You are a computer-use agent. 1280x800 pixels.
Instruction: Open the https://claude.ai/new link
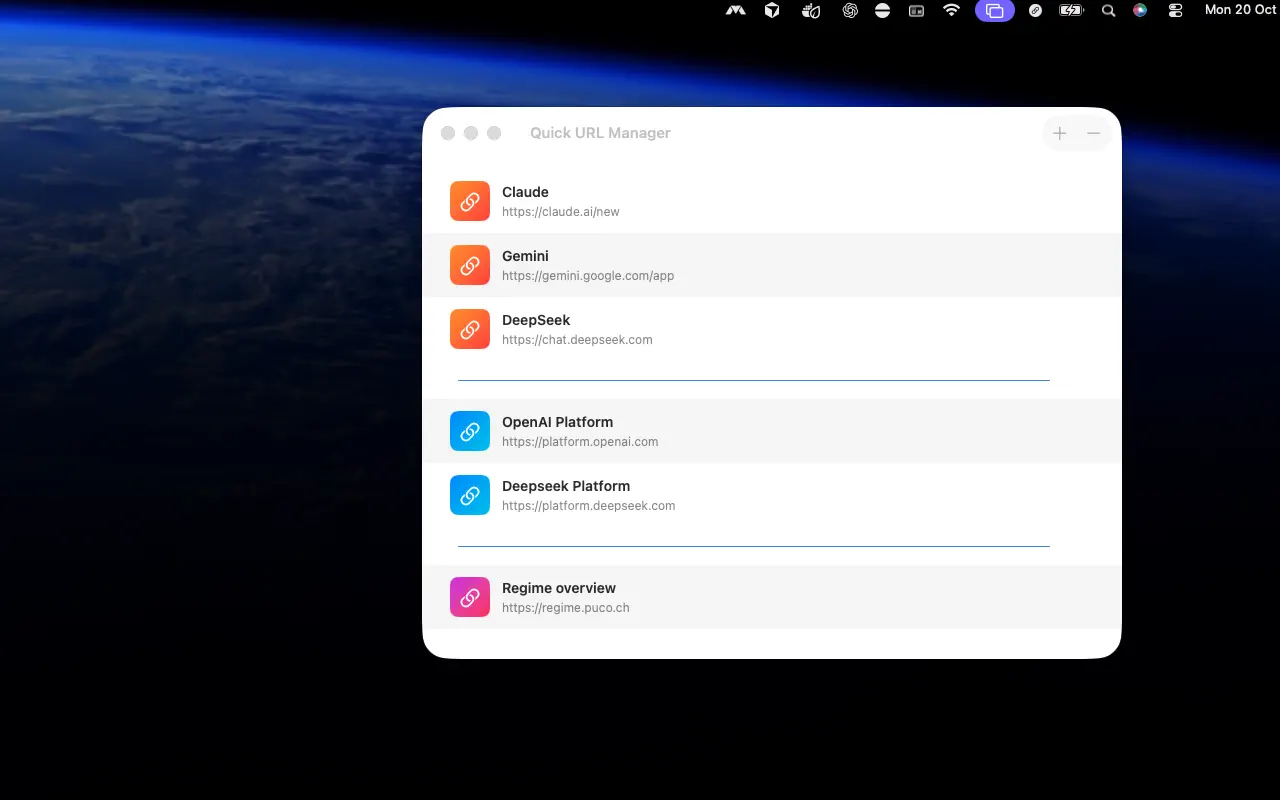(x=561, y=211)
